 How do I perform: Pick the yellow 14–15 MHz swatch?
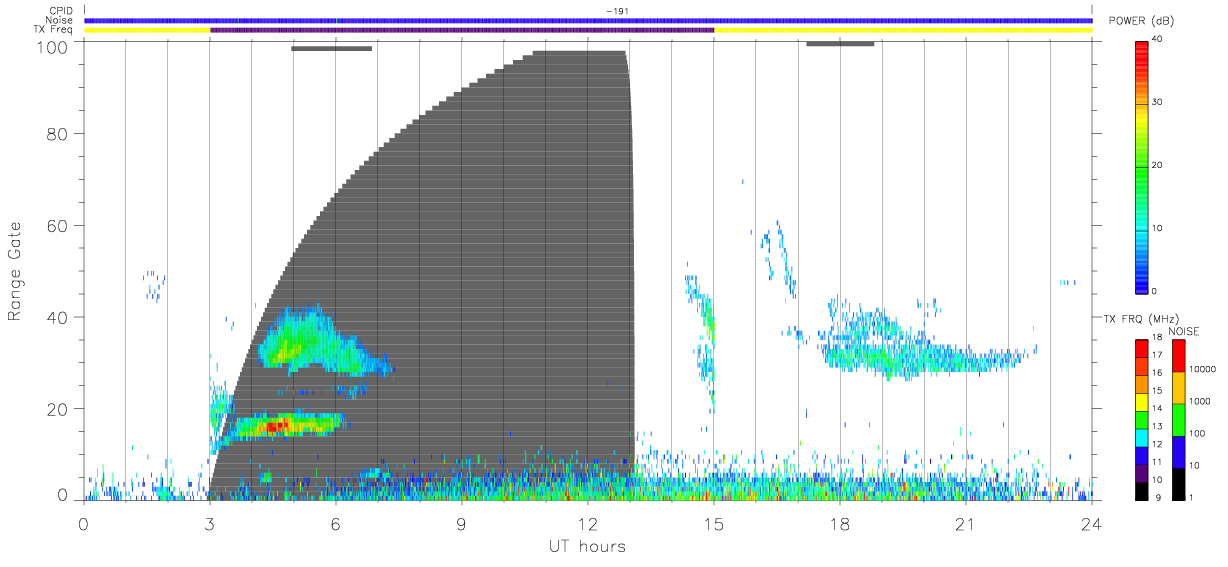tap(1141, 401)
